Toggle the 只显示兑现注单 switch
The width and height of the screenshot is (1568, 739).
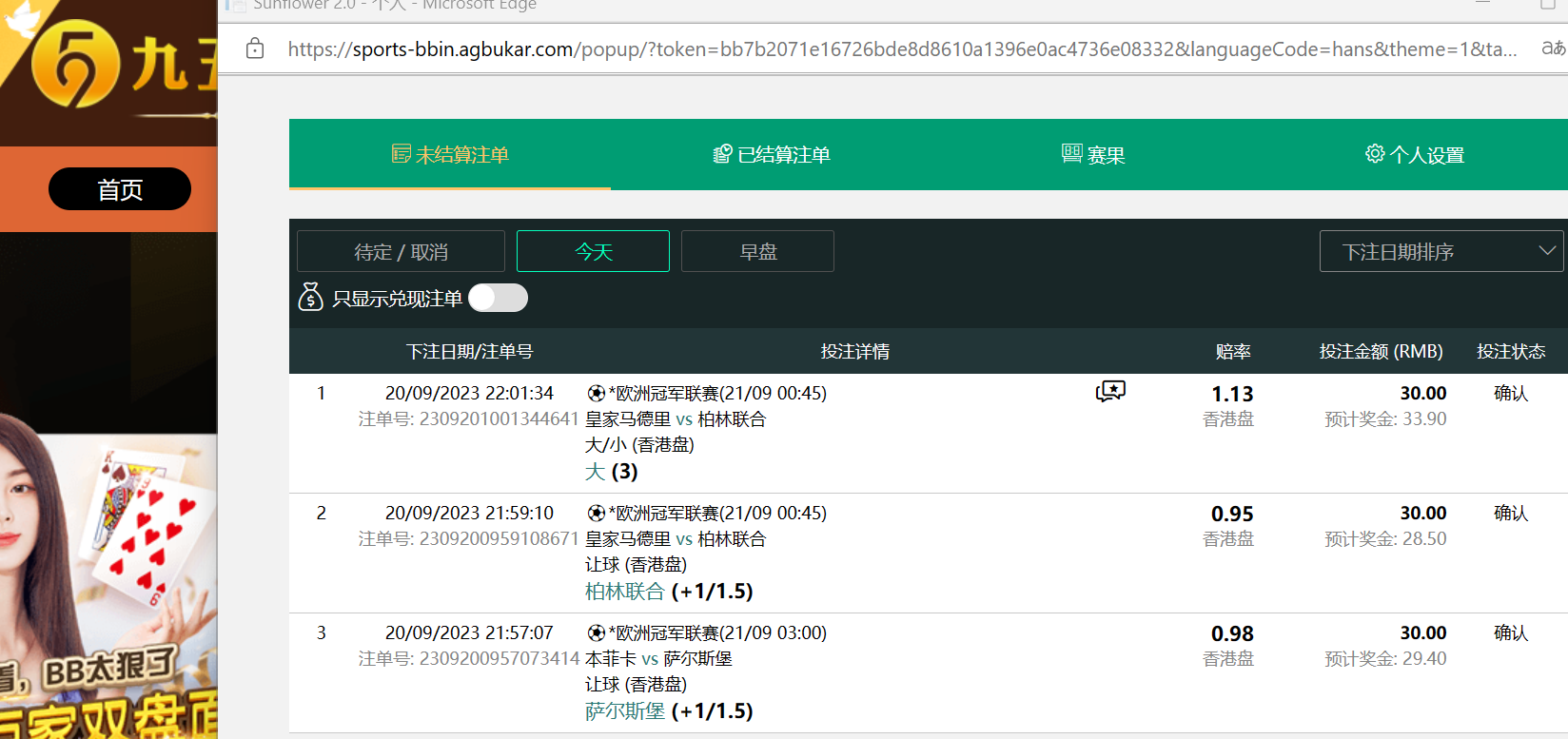tap(498, 298)
